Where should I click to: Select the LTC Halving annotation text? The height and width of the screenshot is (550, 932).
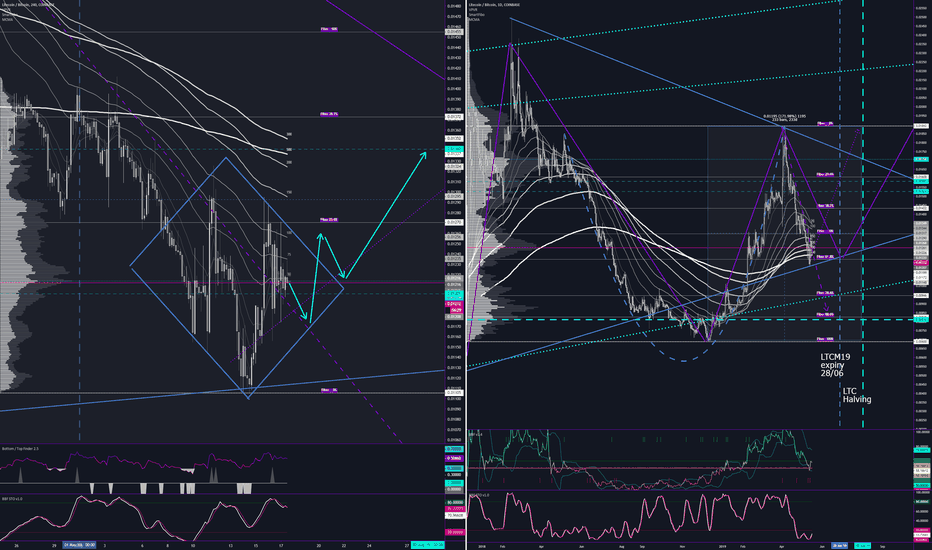[x=857, y=395]
